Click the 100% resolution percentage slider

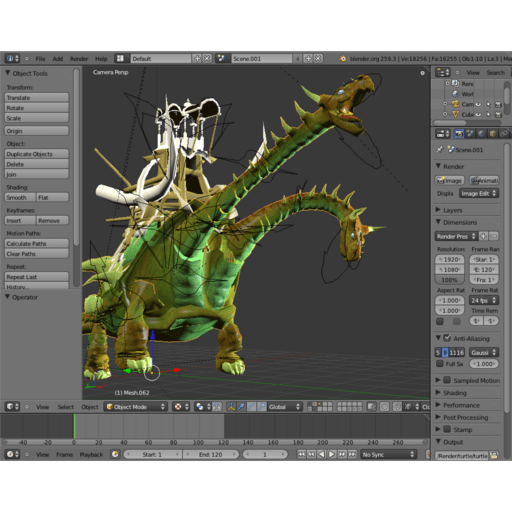(449, 280)
